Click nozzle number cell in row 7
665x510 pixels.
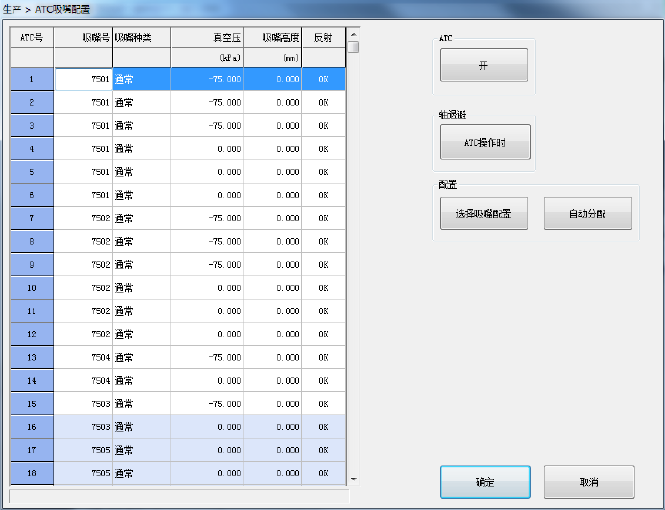83,218
